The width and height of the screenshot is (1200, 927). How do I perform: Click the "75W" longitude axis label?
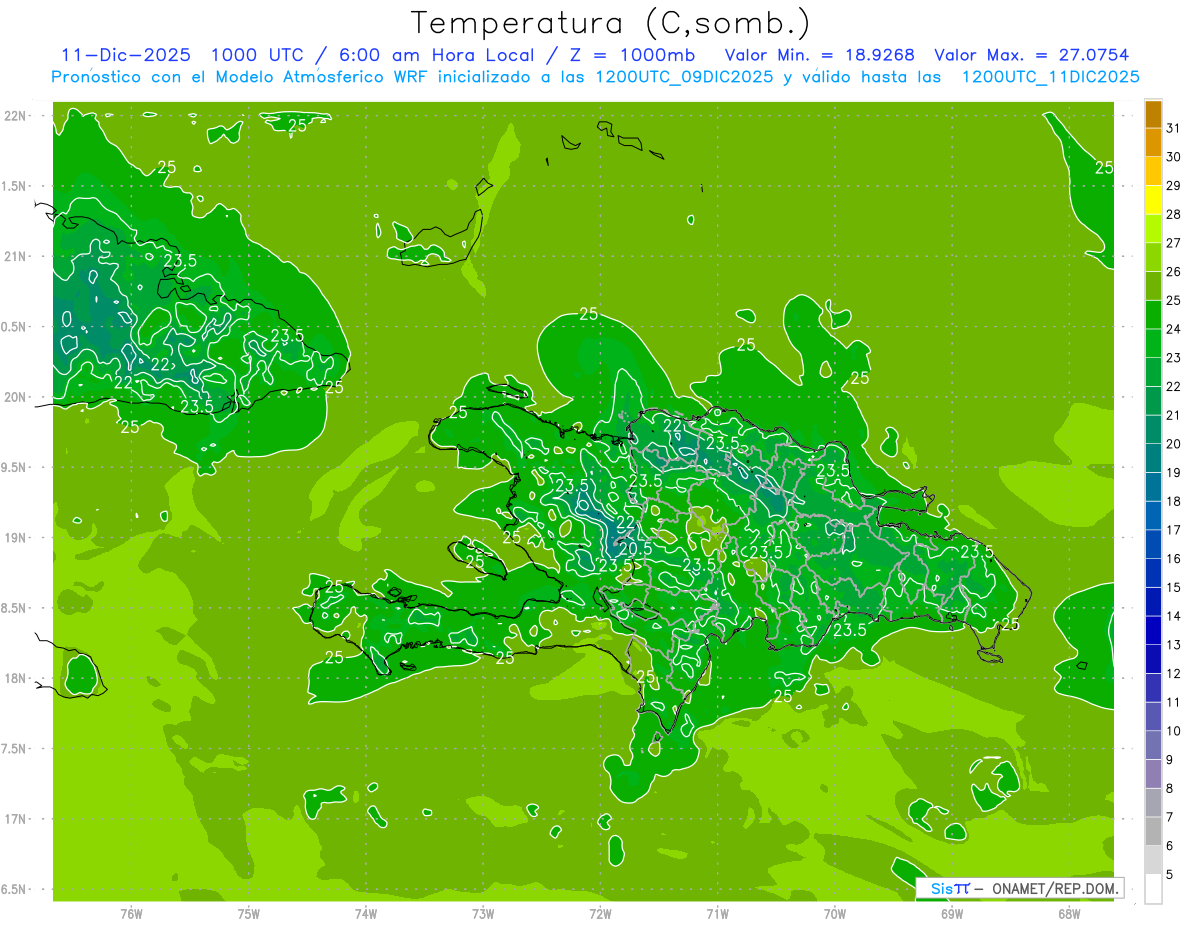tap(249, 913)
